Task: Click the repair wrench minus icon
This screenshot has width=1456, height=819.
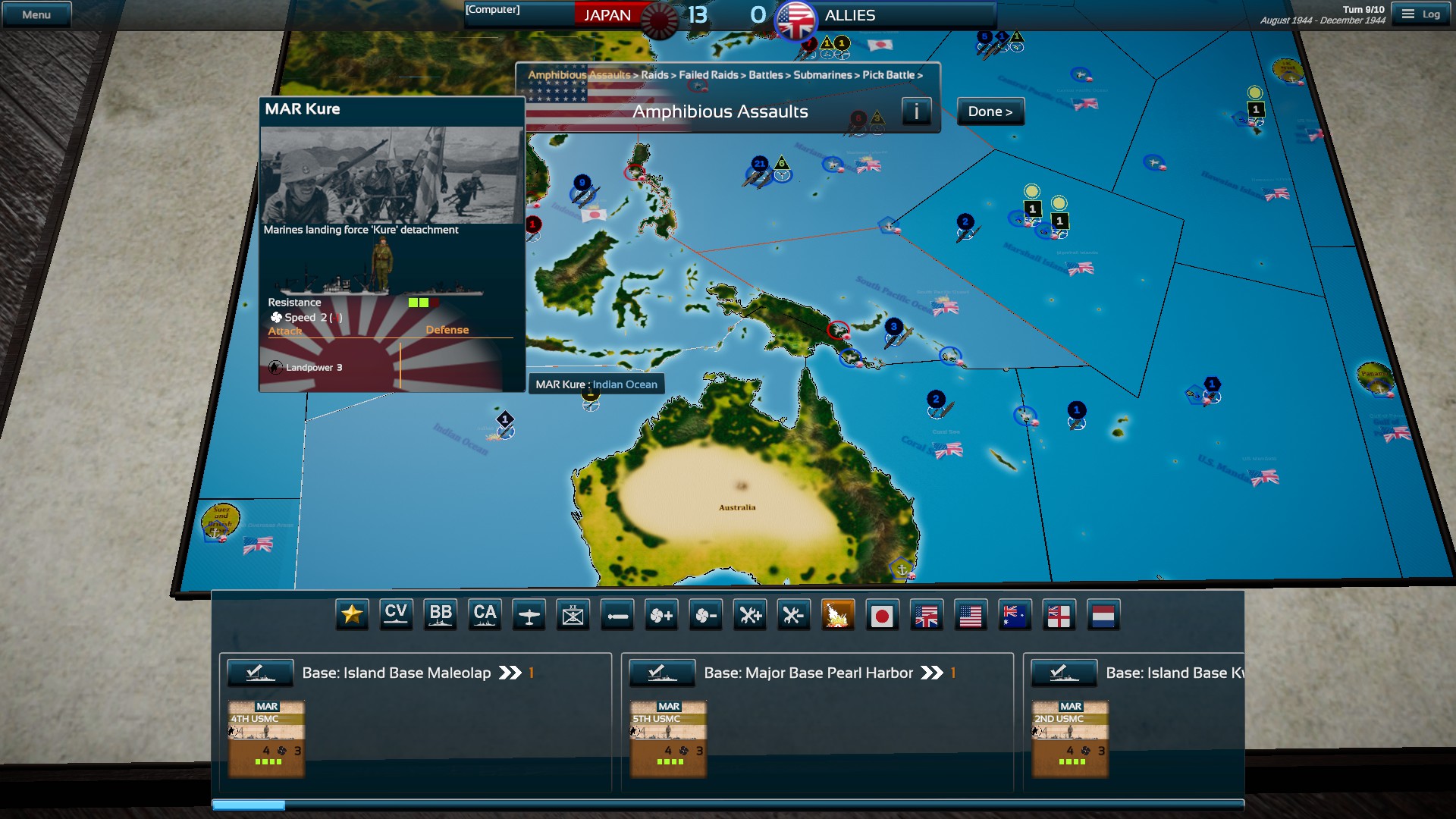Action: pyautogui.click(x=793, y=615)
